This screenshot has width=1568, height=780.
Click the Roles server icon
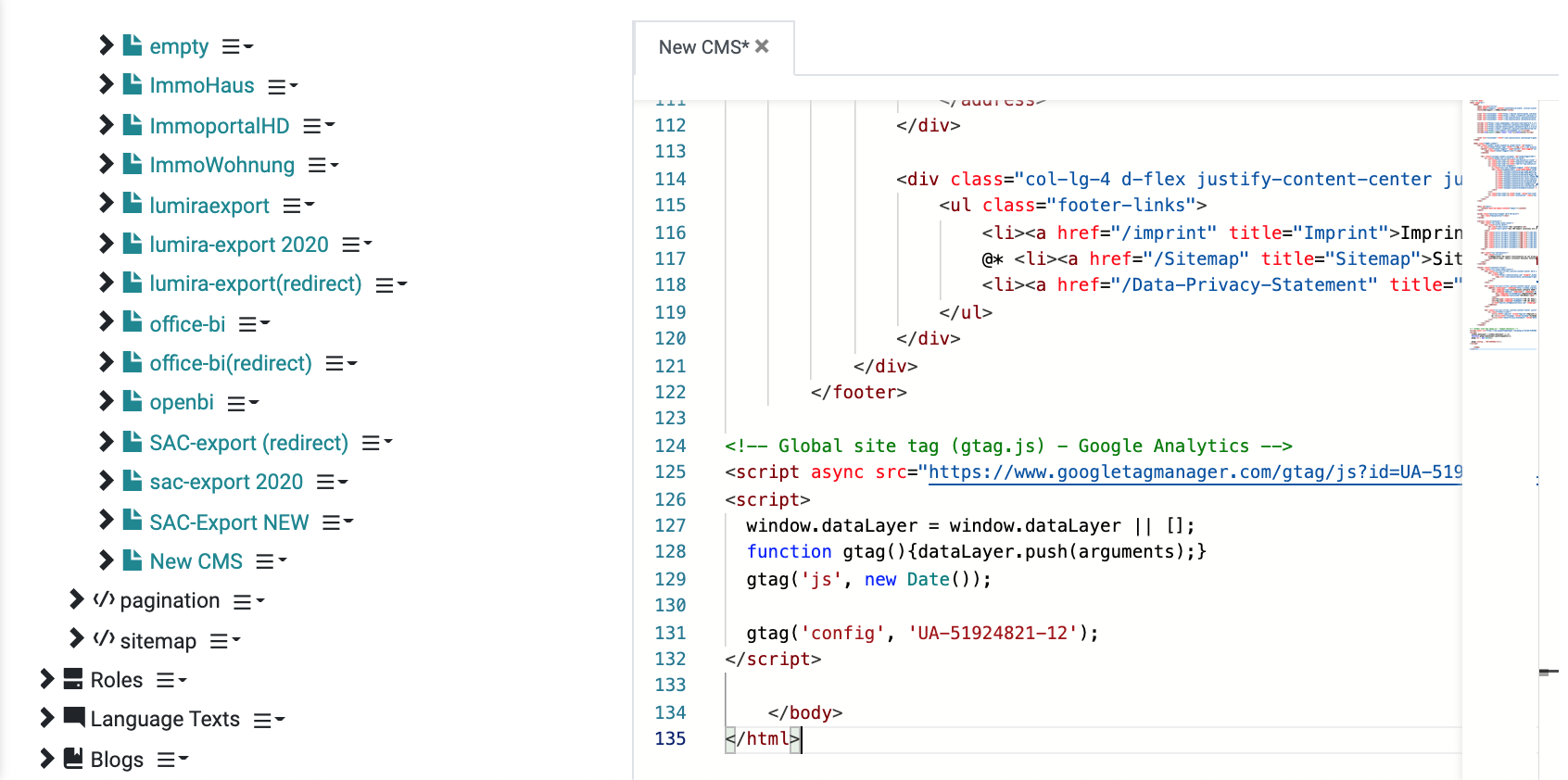pyautogui.click(x=73, y=679)
